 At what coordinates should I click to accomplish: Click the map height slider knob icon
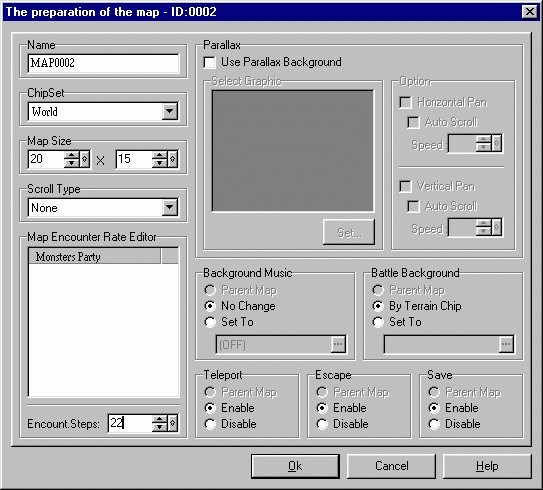[x=172, y=159]
